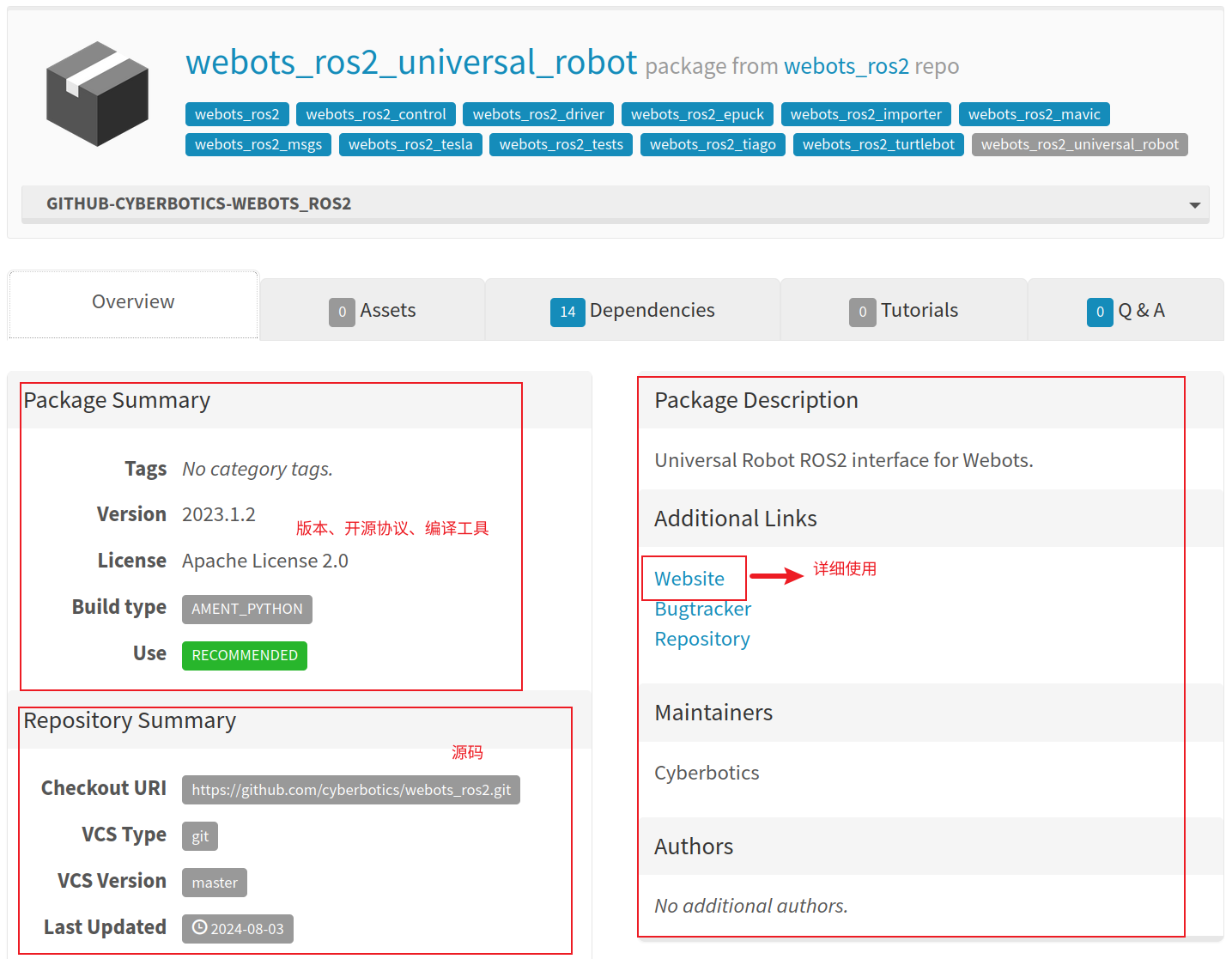The image size is (1232, 959).
Task: Click the 0 count badge on Tutorials
Action: 863,312
